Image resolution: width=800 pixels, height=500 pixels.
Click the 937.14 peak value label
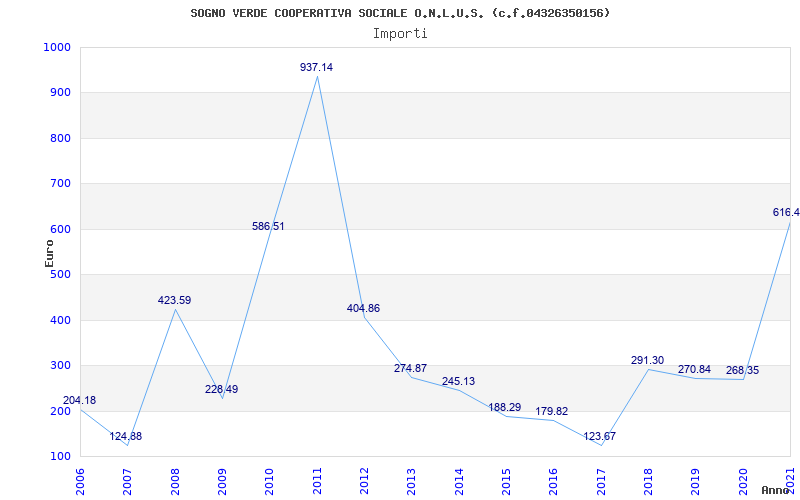pyautogui.click(x=316, y=67)
